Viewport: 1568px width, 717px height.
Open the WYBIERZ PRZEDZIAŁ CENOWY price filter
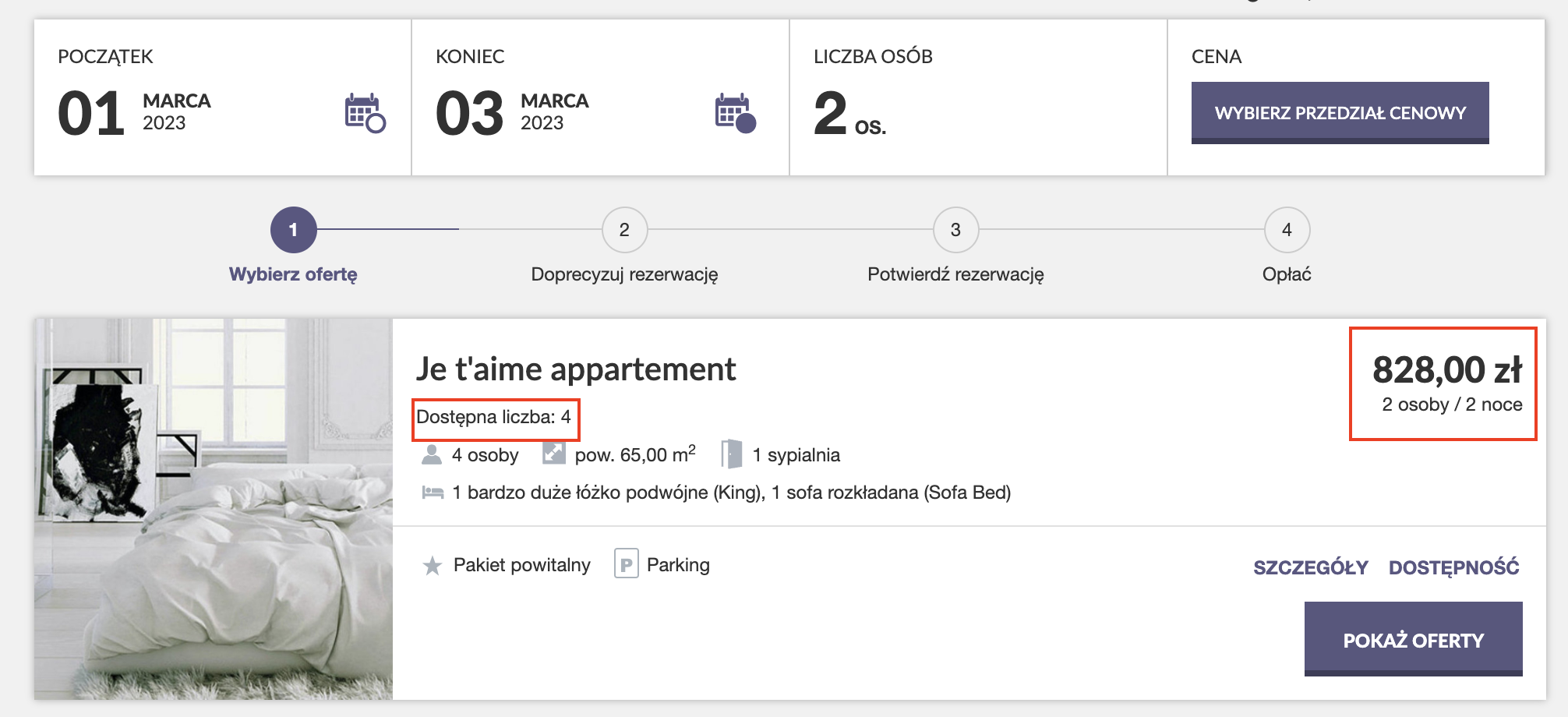tap(1339, 112)
